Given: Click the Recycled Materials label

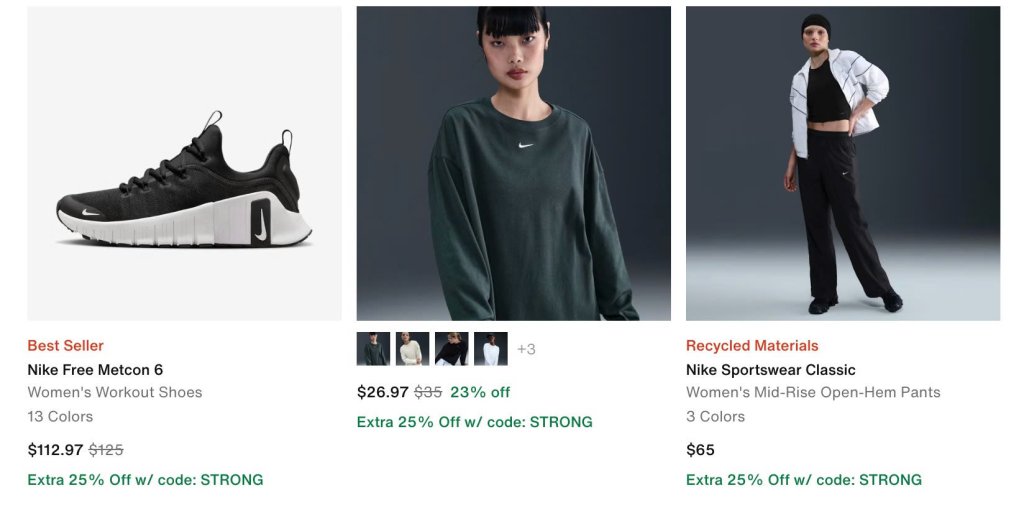Looking at the screenshot, I should coord(751,346).
